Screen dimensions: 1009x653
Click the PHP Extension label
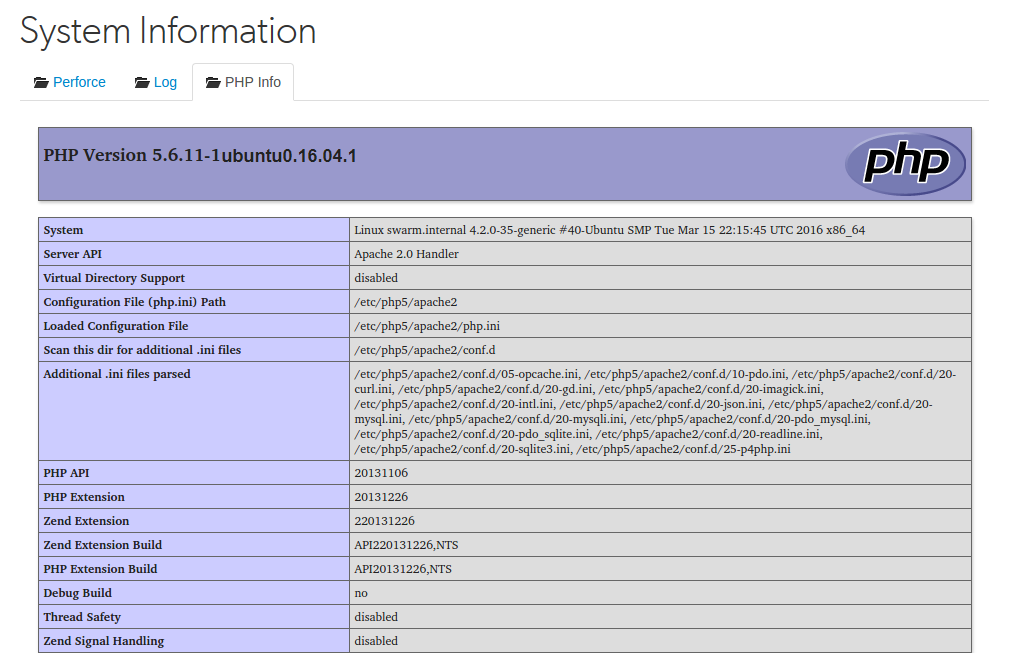(84, 497)
